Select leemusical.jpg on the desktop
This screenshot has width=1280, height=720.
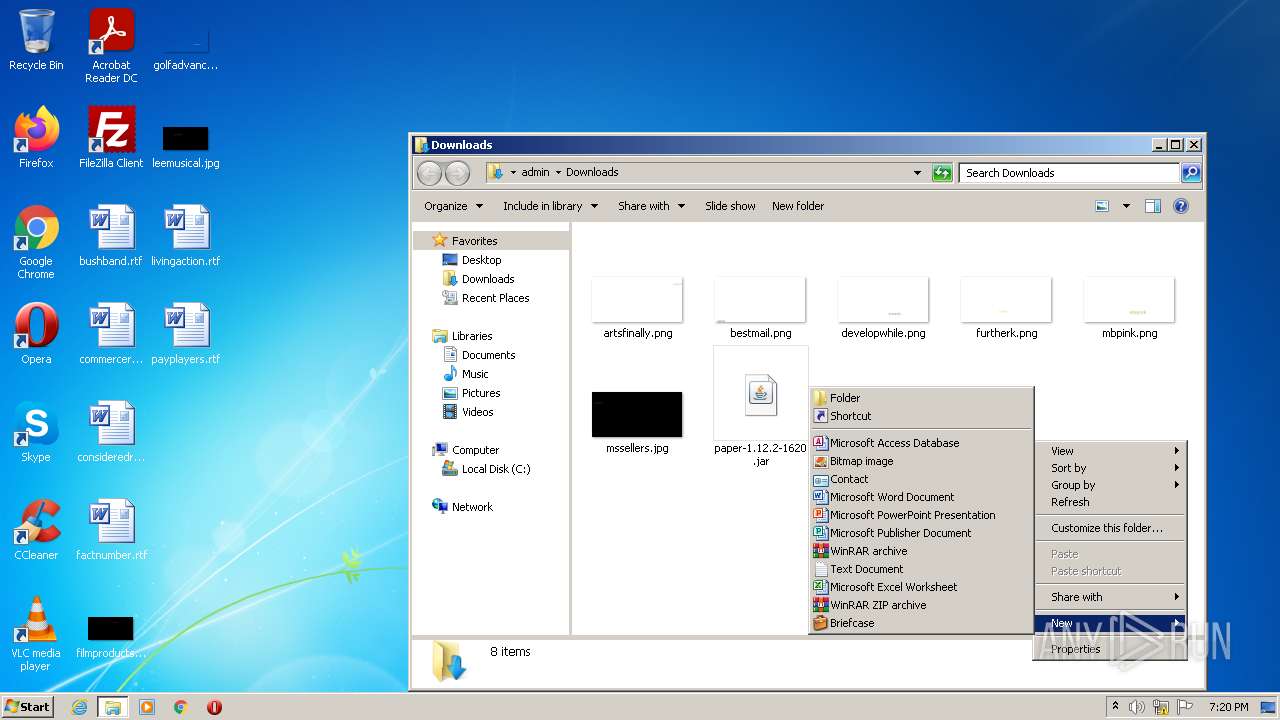186,146
